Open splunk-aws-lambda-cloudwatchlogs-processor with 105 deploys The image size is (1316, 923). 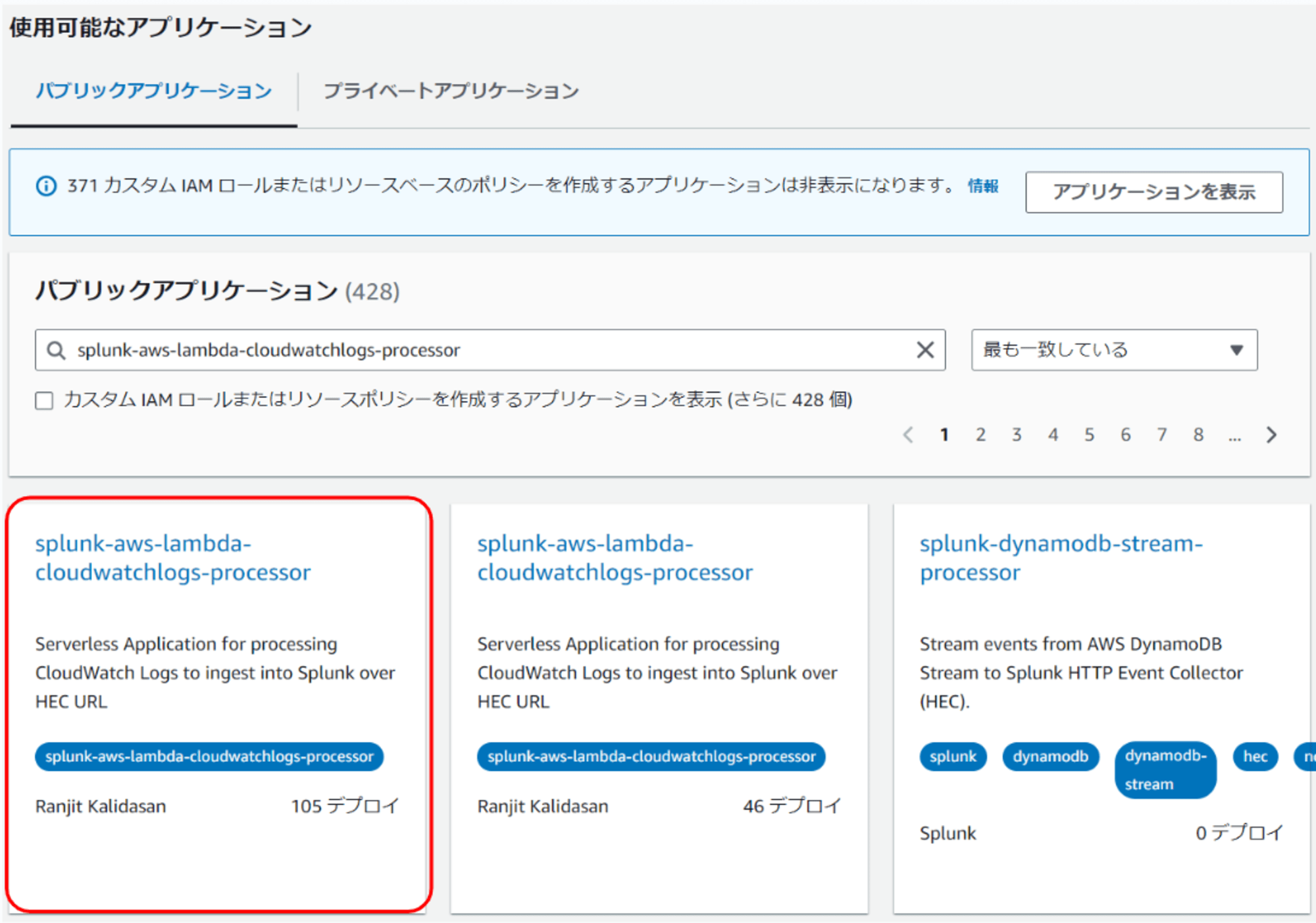point(172,558)
